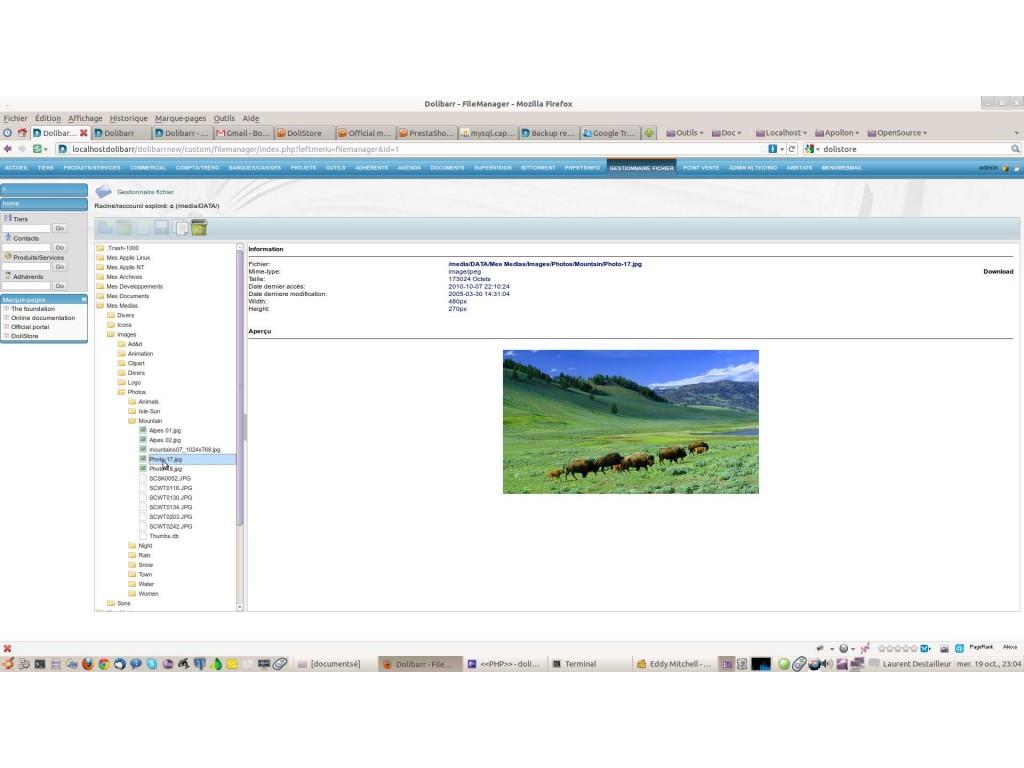Click the browser URL address bar
1024x768 pixels.
[414, 149]
